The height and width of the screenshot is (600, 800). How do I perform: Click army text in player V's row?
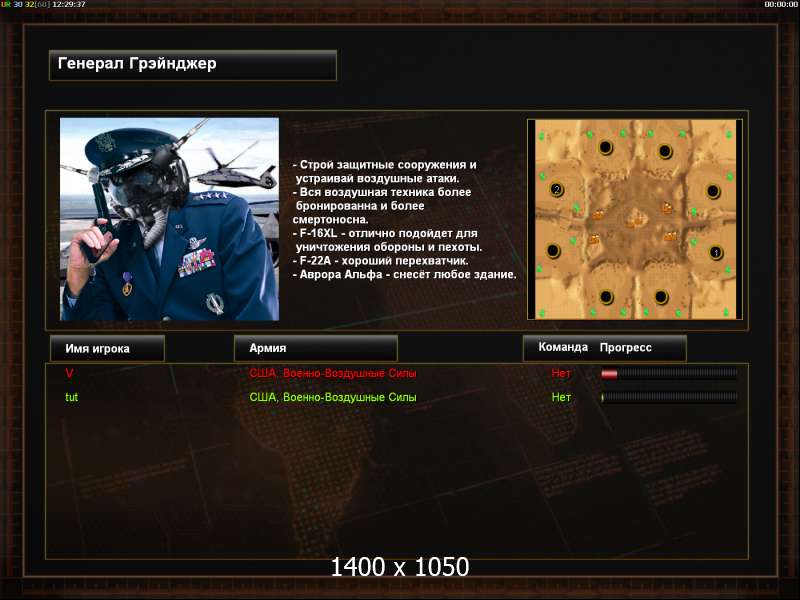(x=333, y=373)
